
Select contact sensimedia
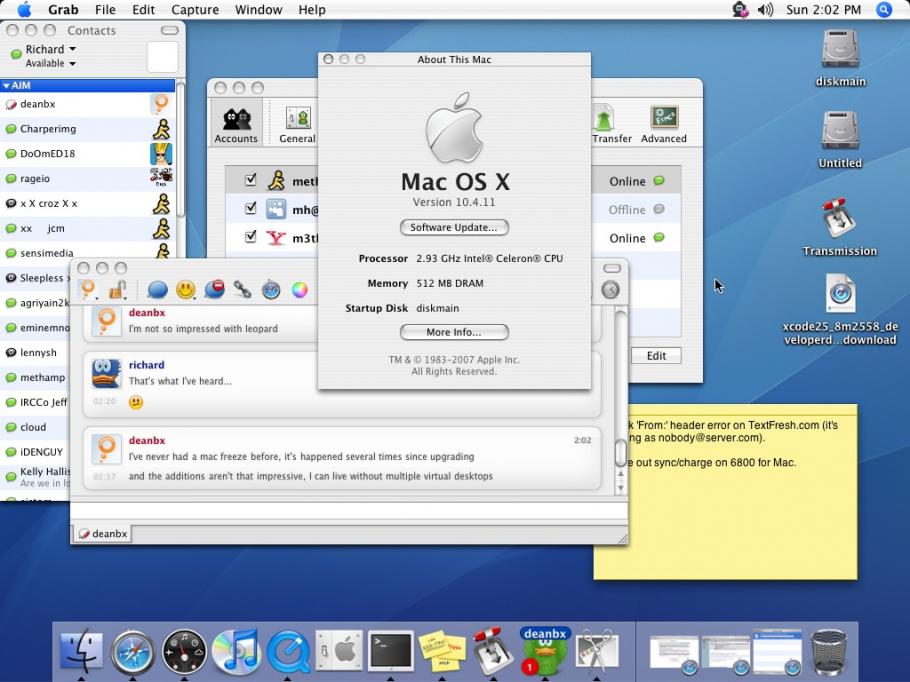point(88,253)
